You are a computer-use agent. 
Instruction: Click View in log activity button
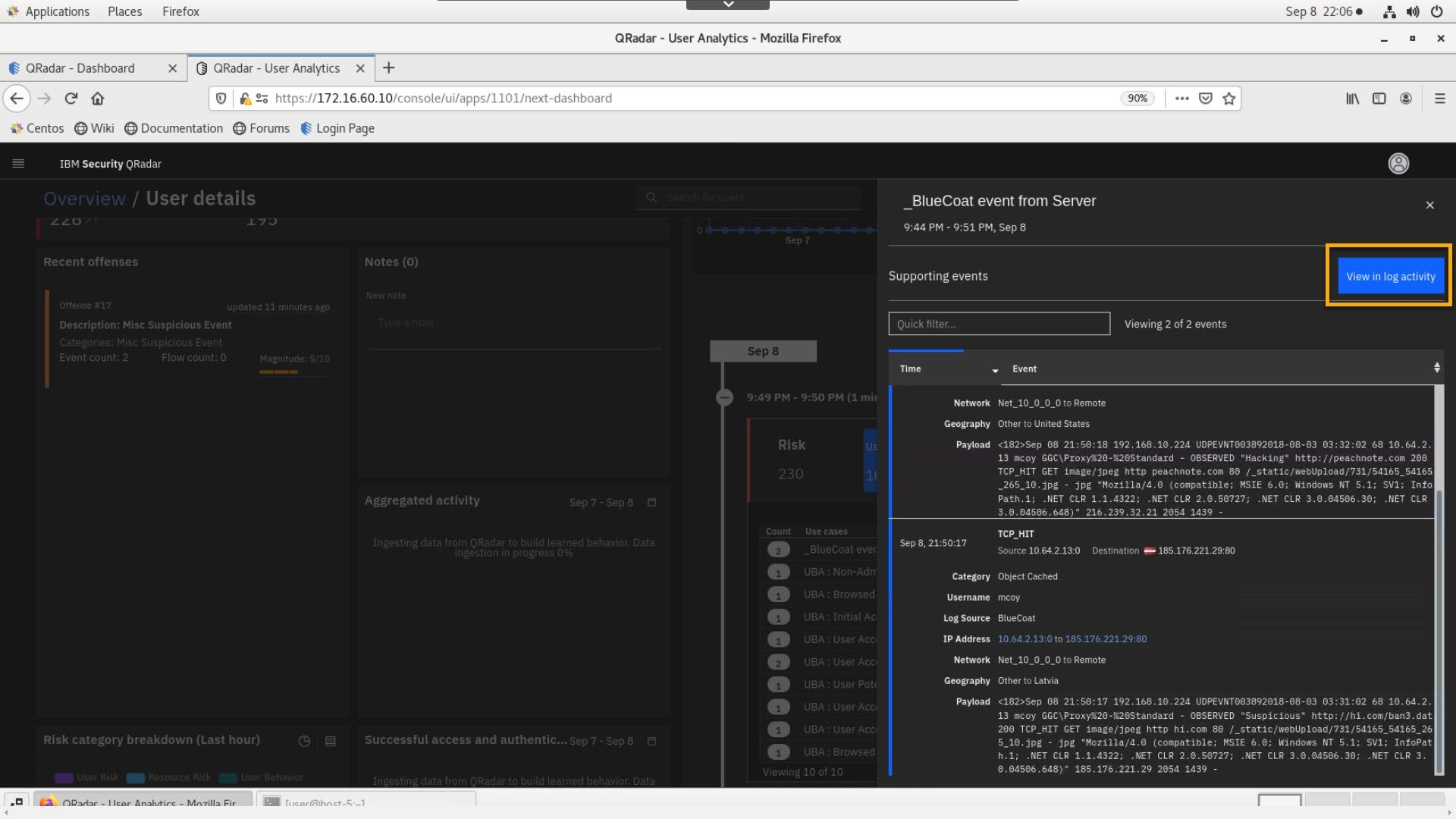coord(1390,277)
